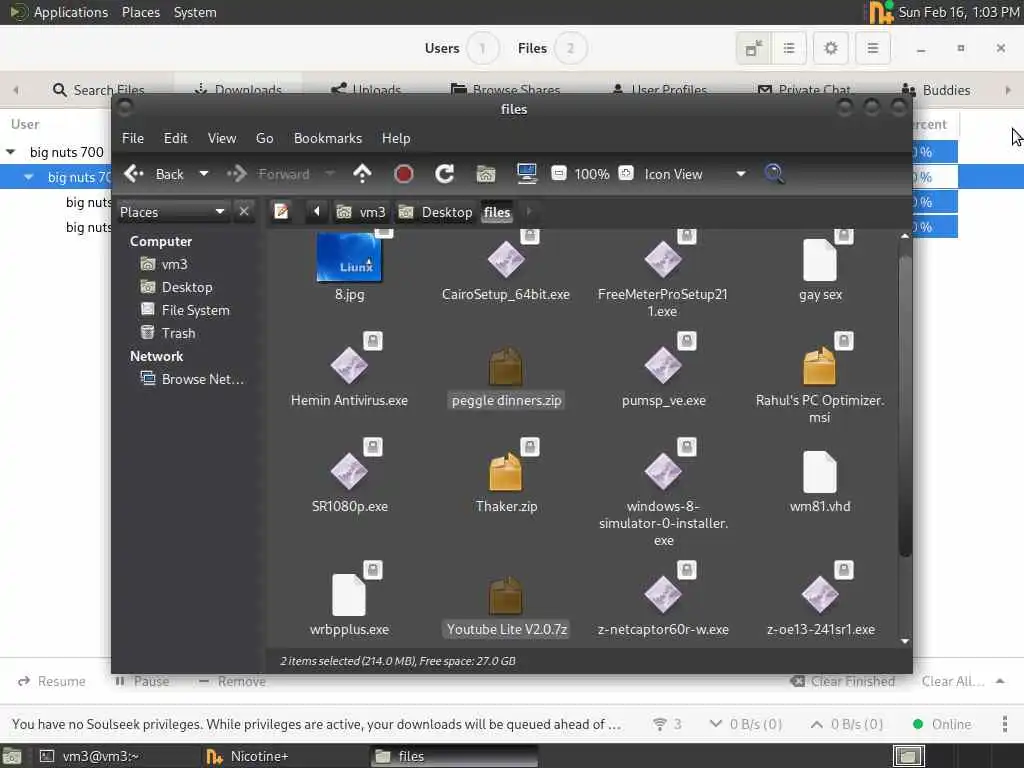Viewport: 1024px width, 768px height.
Task: Click the files path bar button
Action: pyautogui.click(x=497, y=212)
